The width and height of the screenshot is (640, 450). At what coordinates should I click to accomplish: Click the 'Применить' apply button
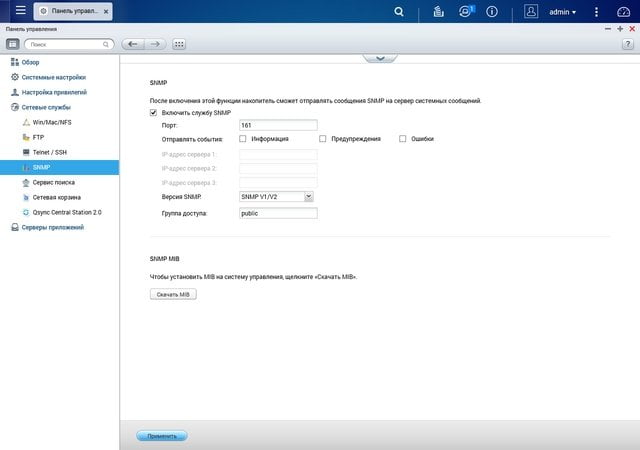[162, 436]
